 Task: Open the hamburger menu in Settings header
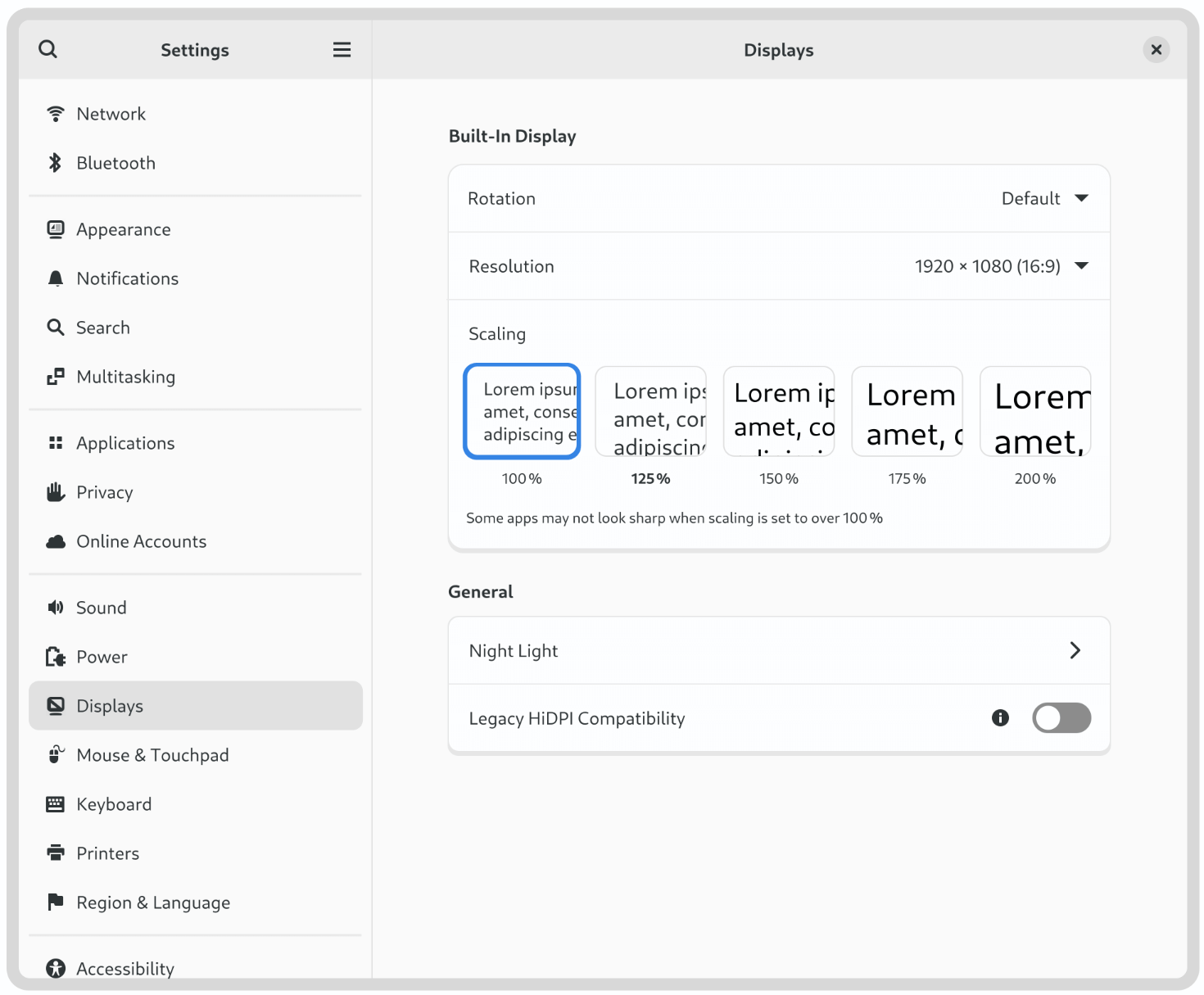click(342, 50)
